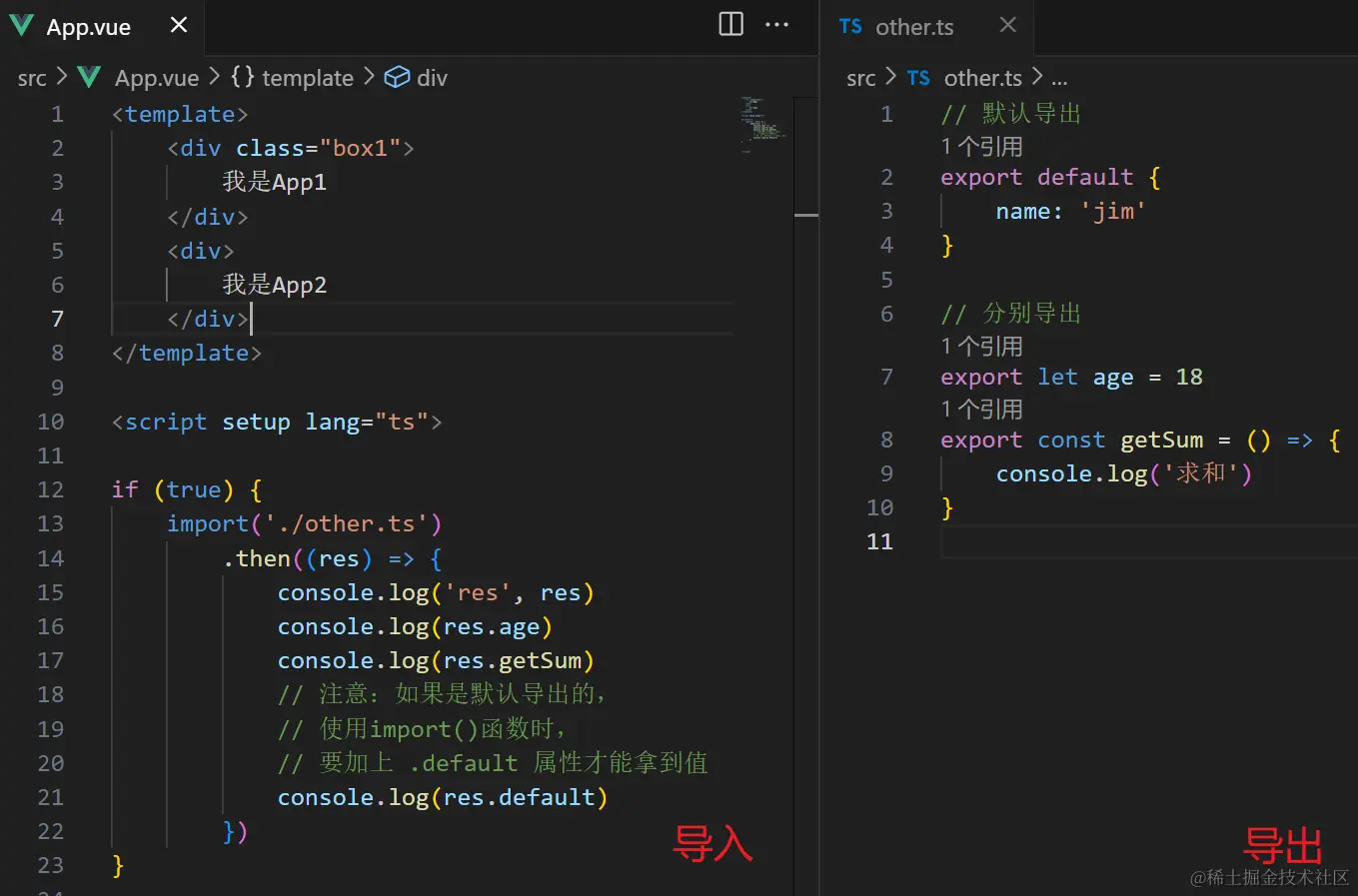
Task: Place cursor on text 我是App2
Action: pos(275,285)
